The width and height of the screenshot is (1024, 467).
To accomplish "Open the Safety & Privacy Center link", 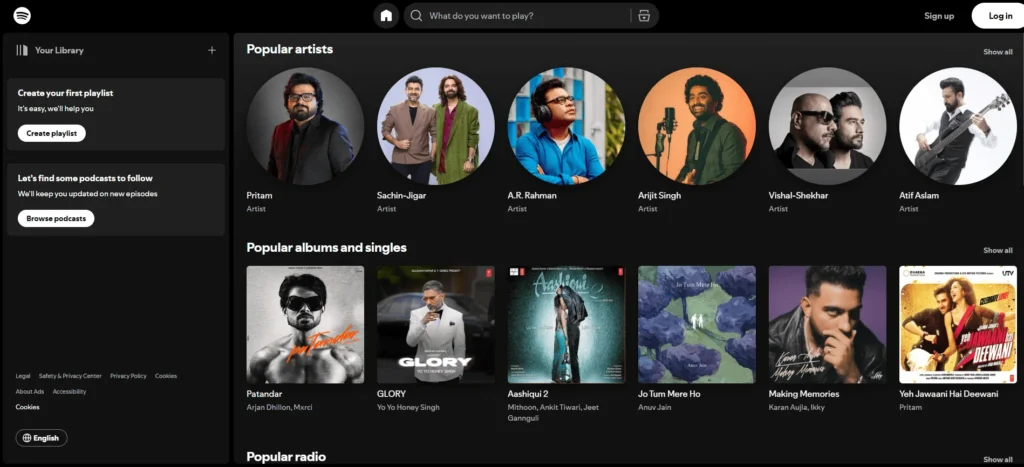I will click(70, 376).
